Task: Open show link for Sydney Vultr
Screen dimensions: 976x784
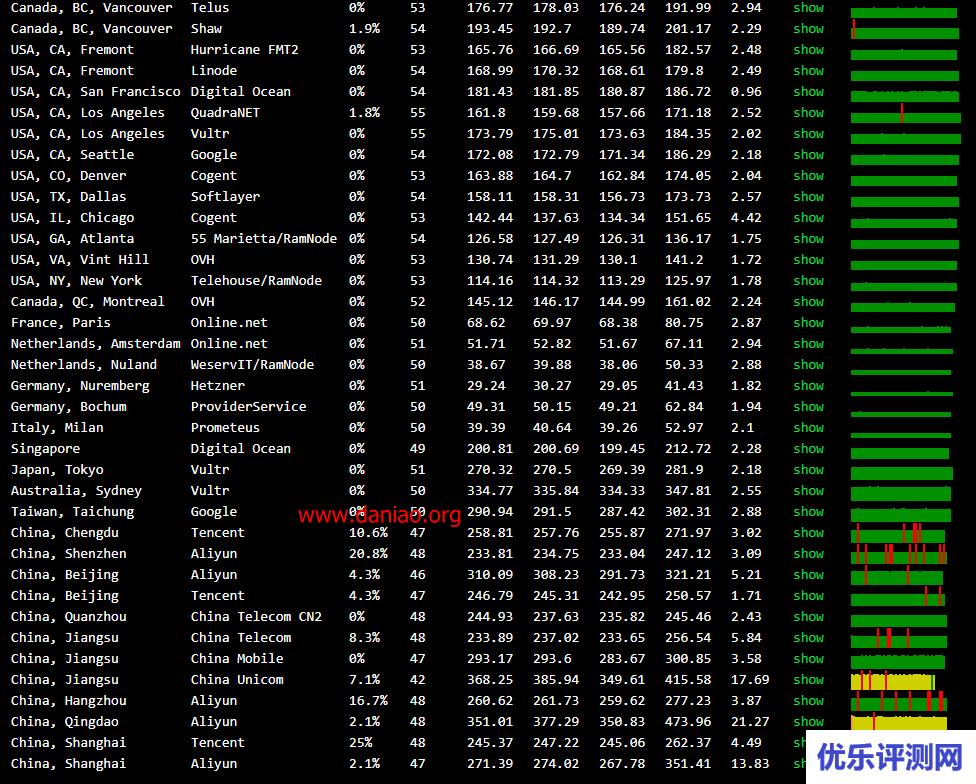Action: coord(808,491)
